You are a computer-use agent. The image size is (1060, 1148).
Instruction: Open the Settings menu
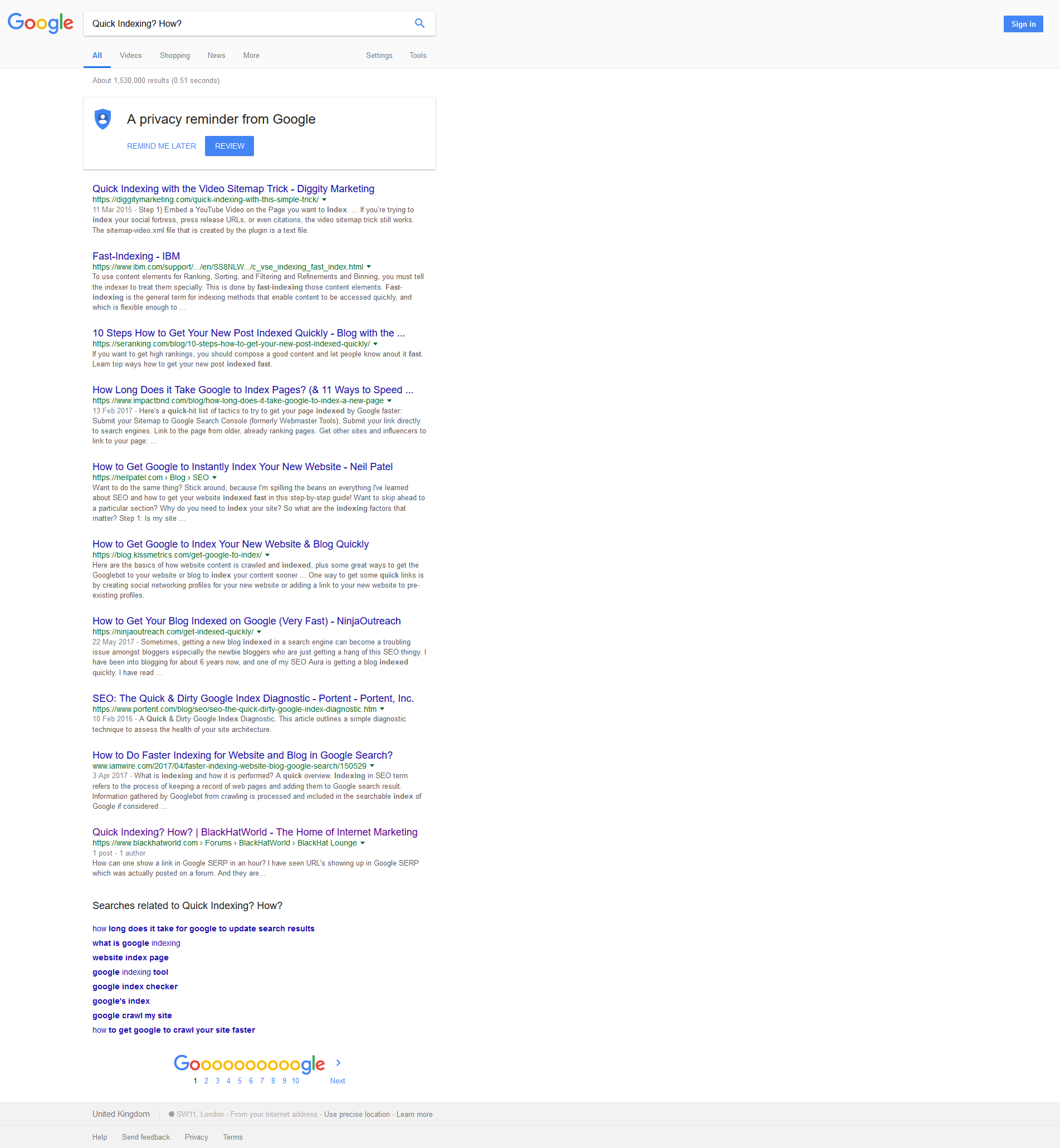(x=379, y=55)
